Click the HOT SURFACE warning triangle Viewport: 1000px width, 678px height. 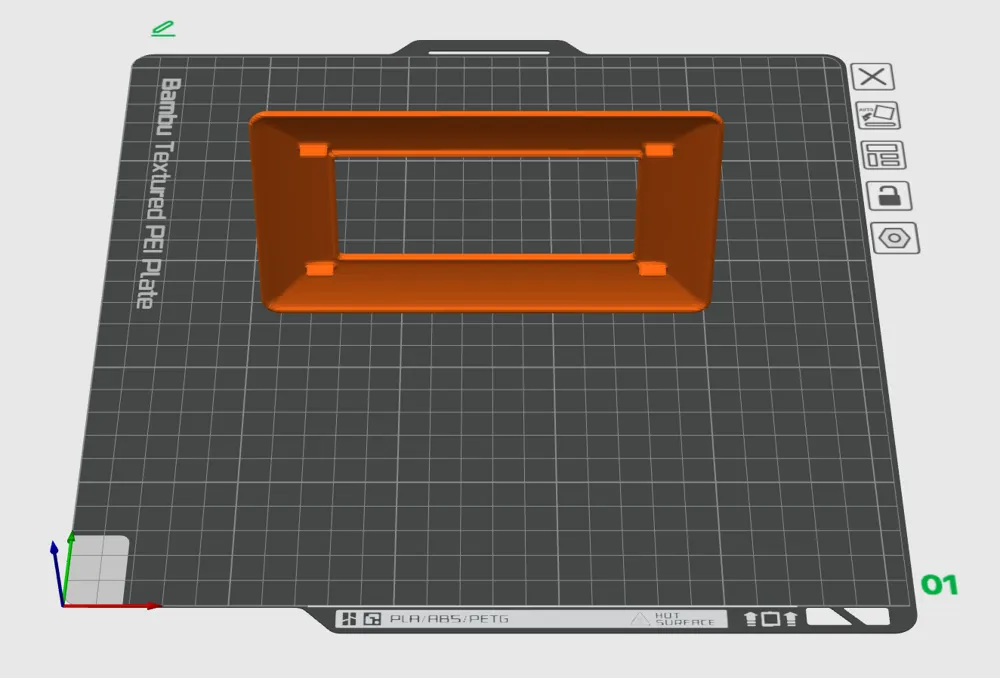pyautogui.click(x=640, y=619)
